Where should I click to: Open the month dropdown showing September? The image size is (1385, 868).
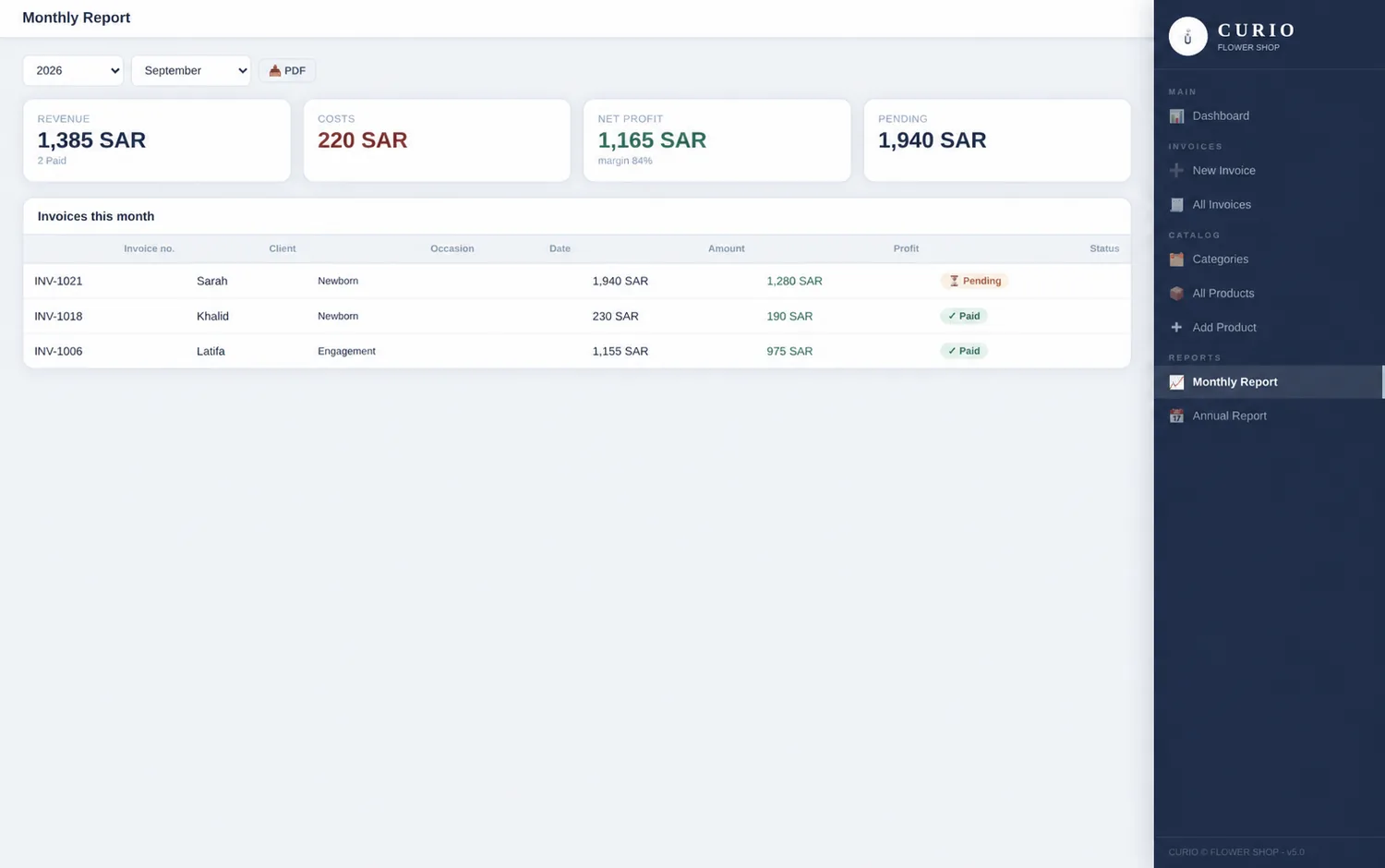(x=191, y=71)
